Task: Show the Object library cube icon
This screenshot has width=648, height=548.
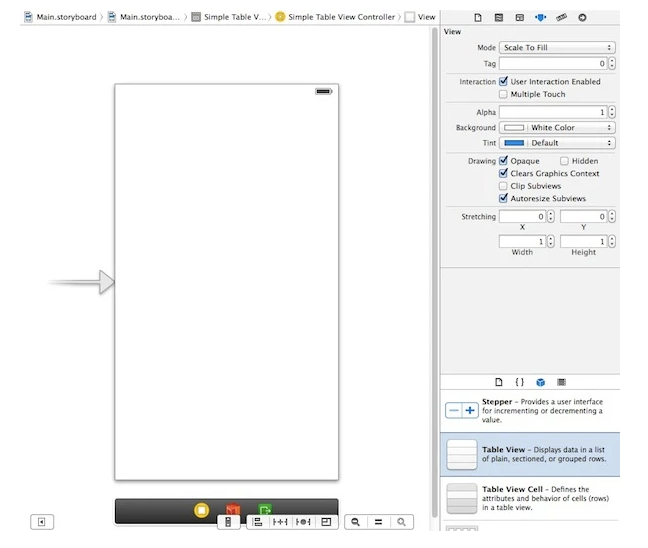Action: coord(541,382)
